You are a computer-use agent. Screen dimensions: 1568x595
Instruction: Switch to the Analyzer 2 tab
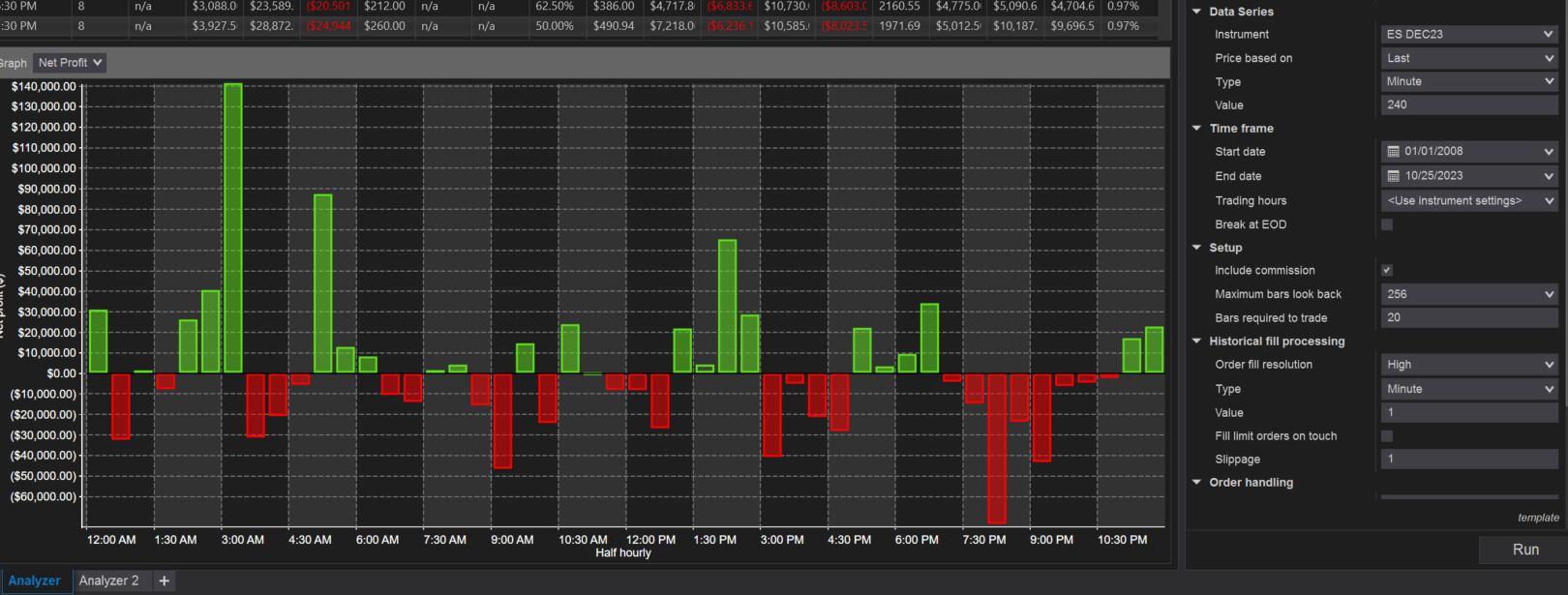[x=108, y=580]
